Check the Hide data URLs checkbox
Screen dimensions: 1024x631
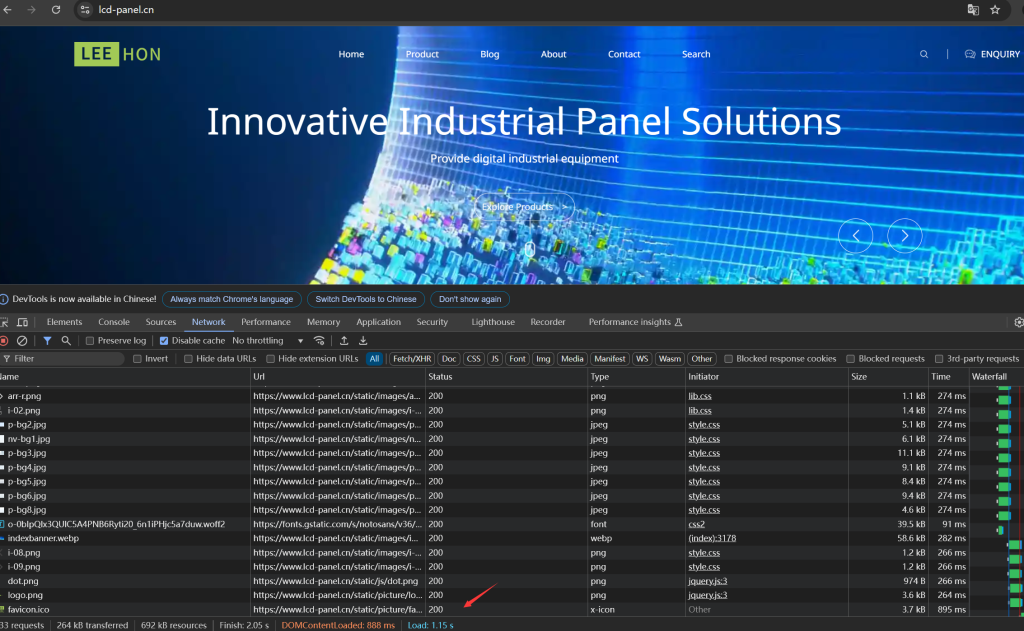[189, 359]
